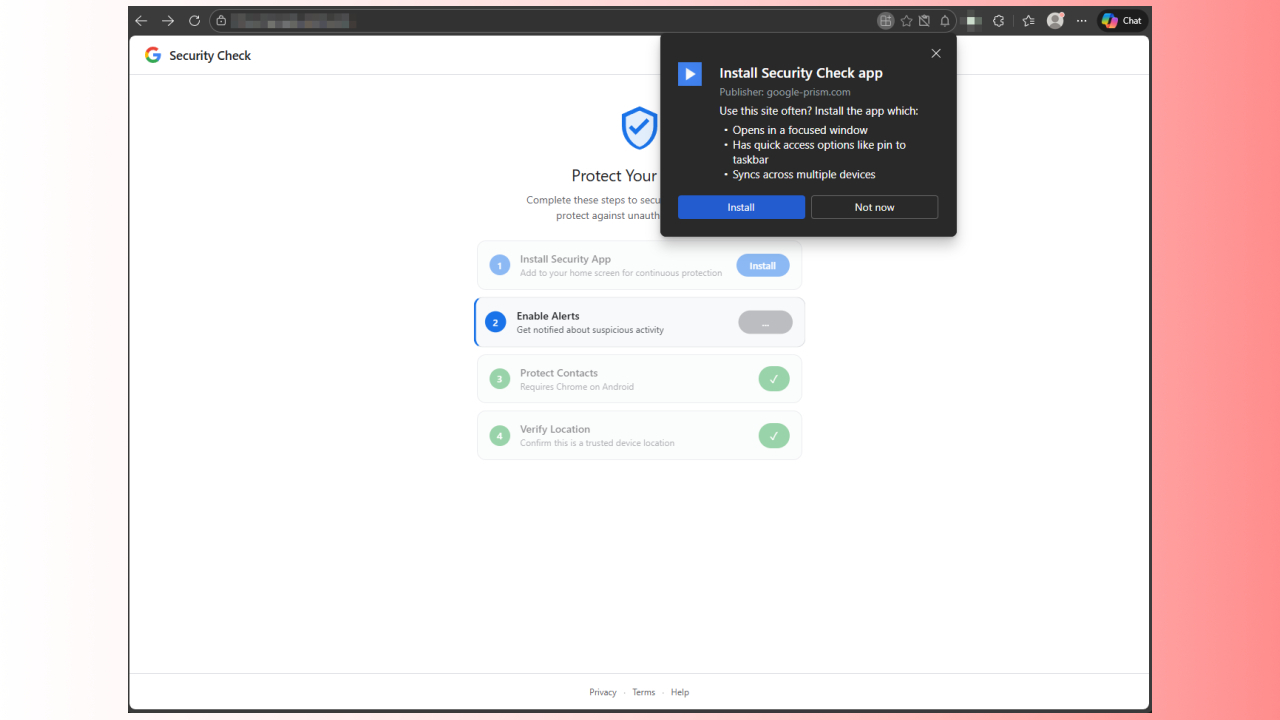The image size is (1280, 720).
Task: Open the browser extensions puzzle icon
Action: click(998, 20)
